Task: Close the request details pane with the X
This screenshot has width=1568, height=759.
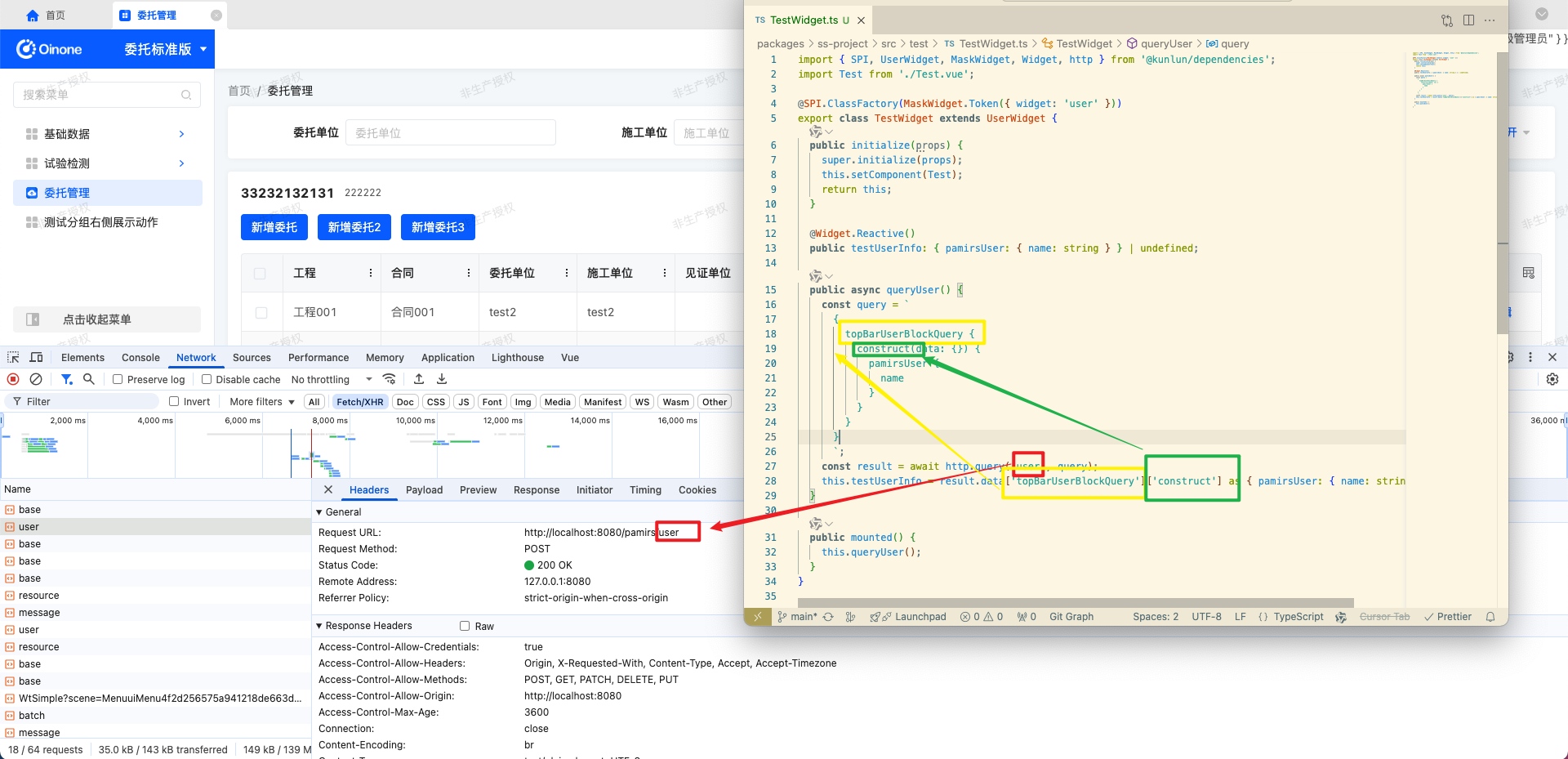Action: click(328, 489)
